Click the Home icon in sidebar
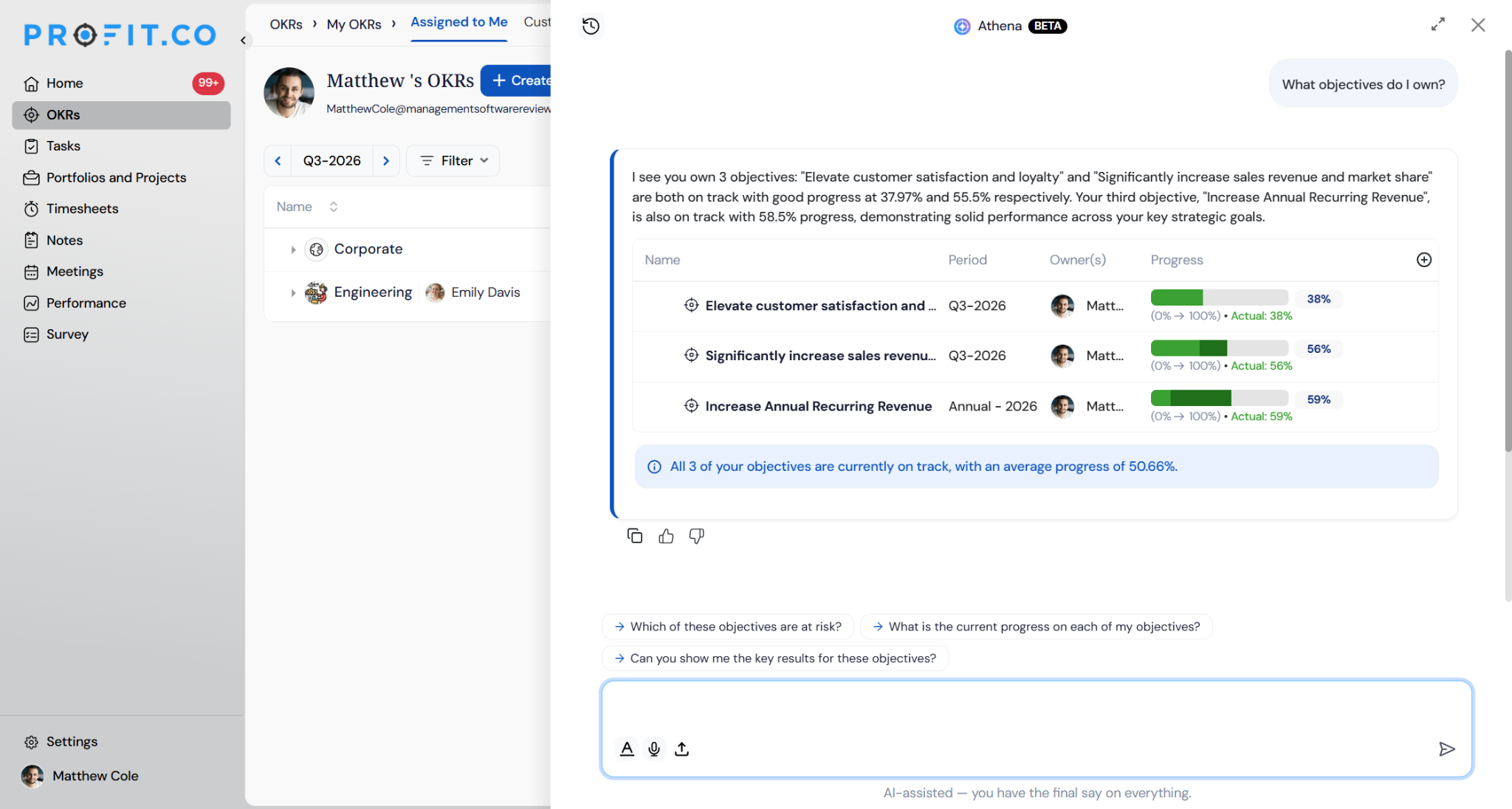Viewport: 1512px width, 809px height. click(x=31, y=83)
